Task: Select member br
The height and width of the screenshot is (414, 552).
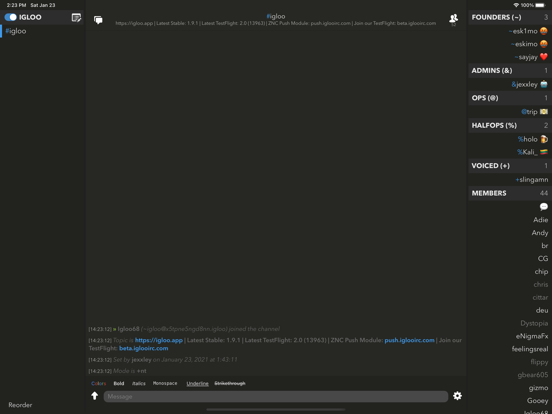Action: click(545, 246)
